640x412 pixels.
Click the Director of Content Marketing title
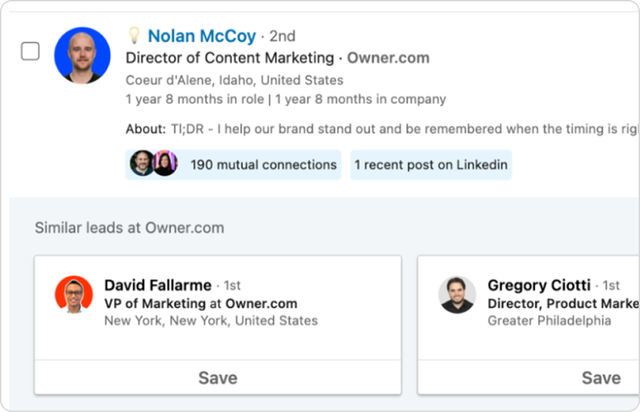pyautogui.click(x=230, y=58)
